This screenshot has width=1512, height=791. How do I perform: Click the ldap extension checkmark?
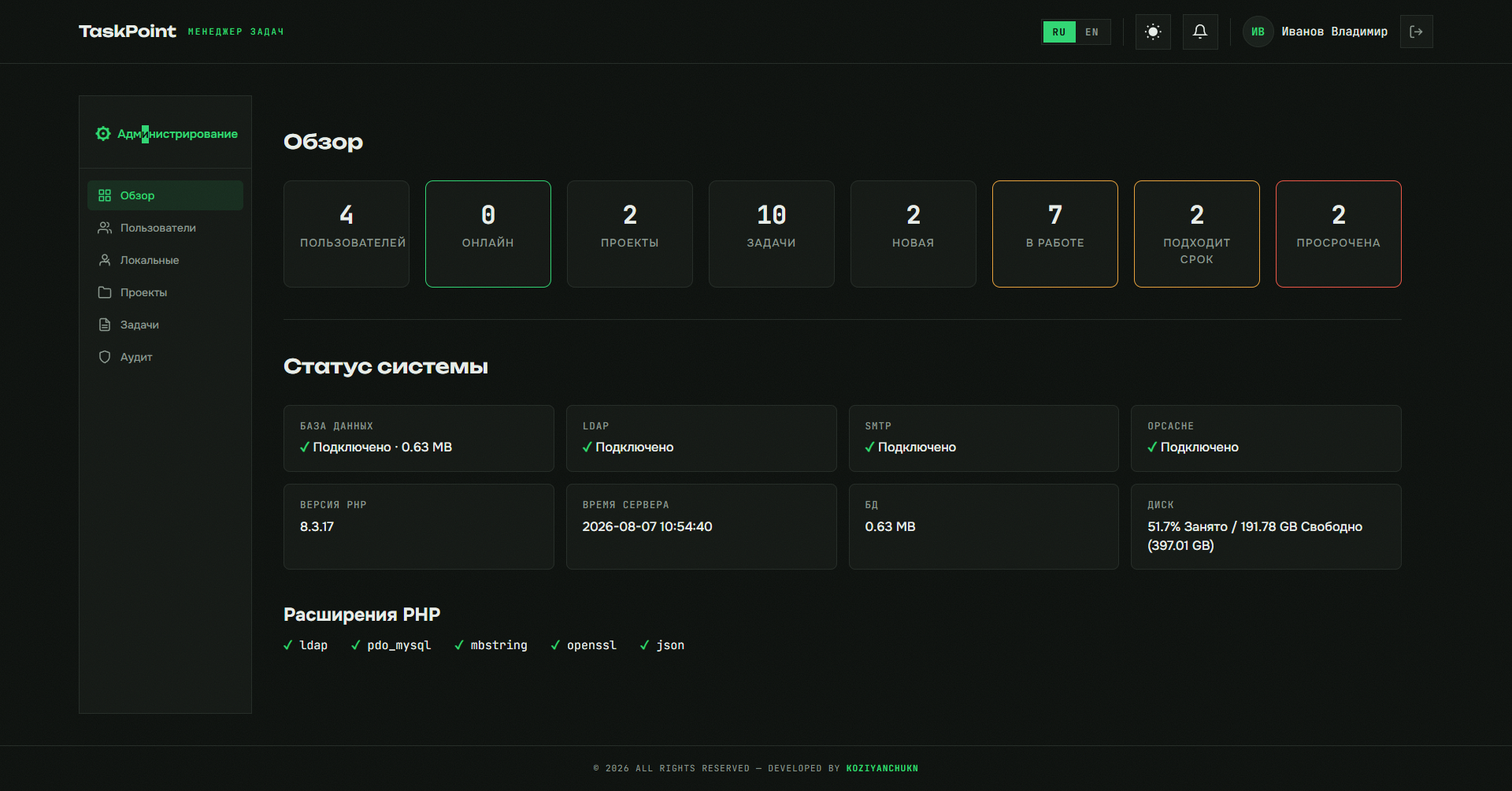click(288, 645)
